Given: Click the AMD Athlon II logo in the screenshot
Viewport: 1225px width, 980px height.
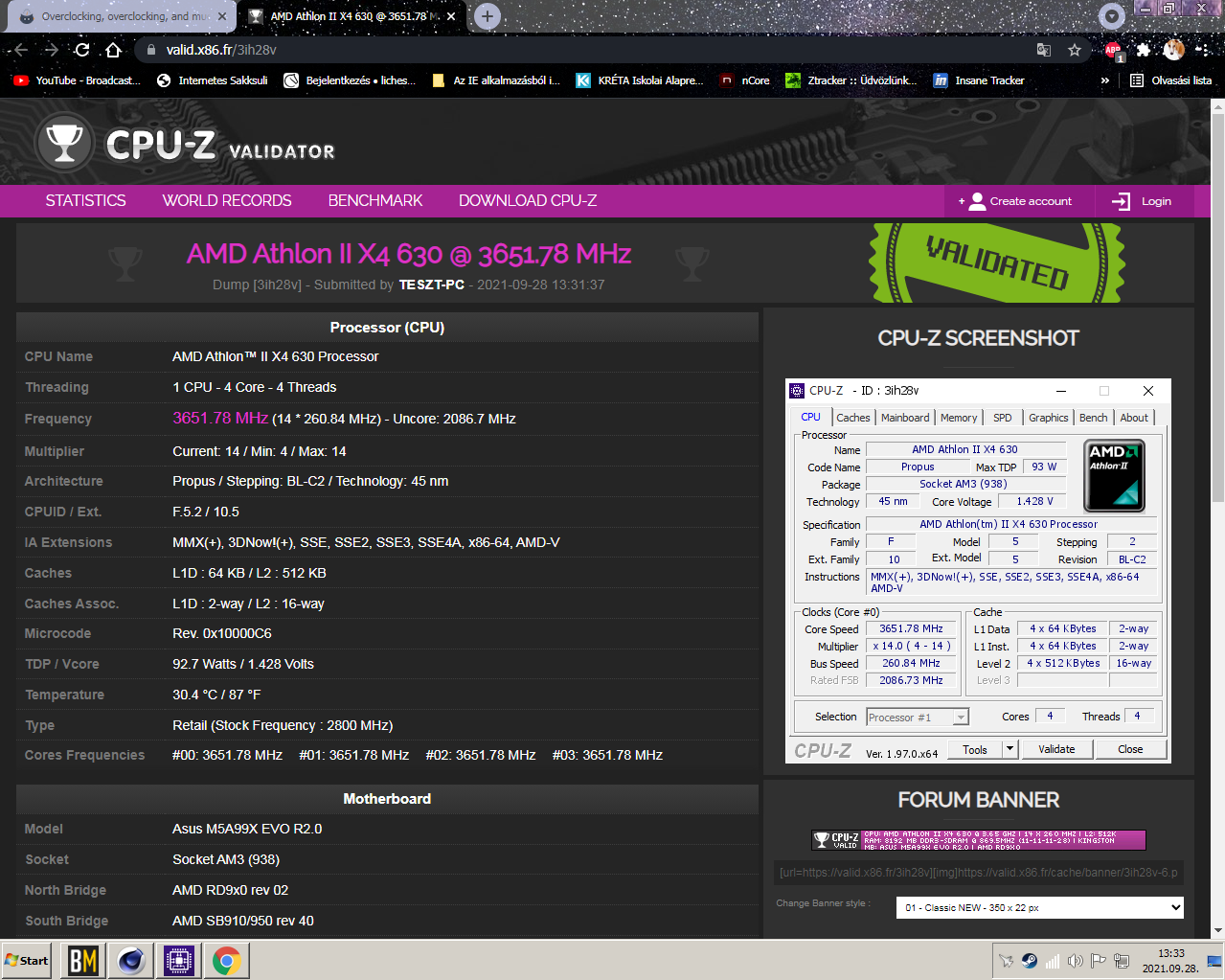Looking at the screenshot, I should click(x=1114, y=475).
